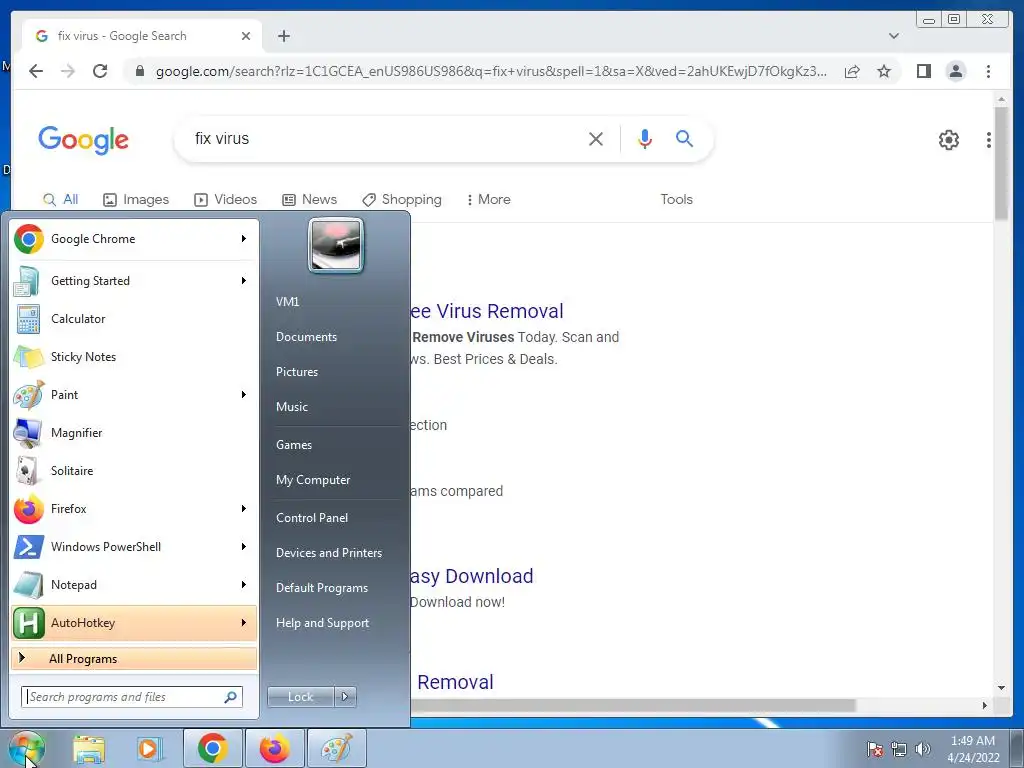Launch Sticky Notes from Start menu
This screenshot has width=1024, height=768.
point(134,357)
